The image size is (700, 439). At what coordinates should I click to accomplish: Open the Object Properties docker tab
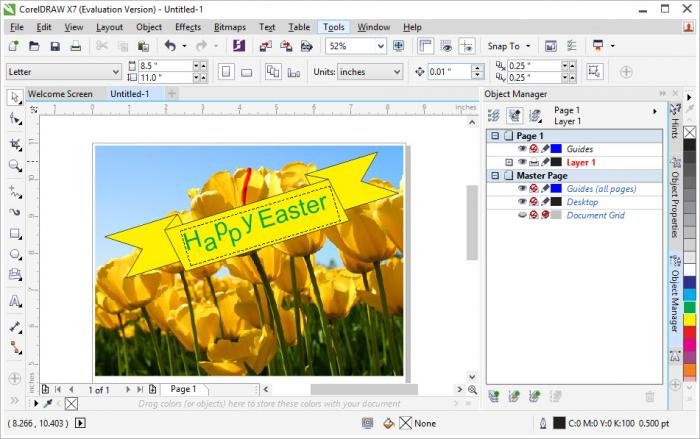coord(675,198)
